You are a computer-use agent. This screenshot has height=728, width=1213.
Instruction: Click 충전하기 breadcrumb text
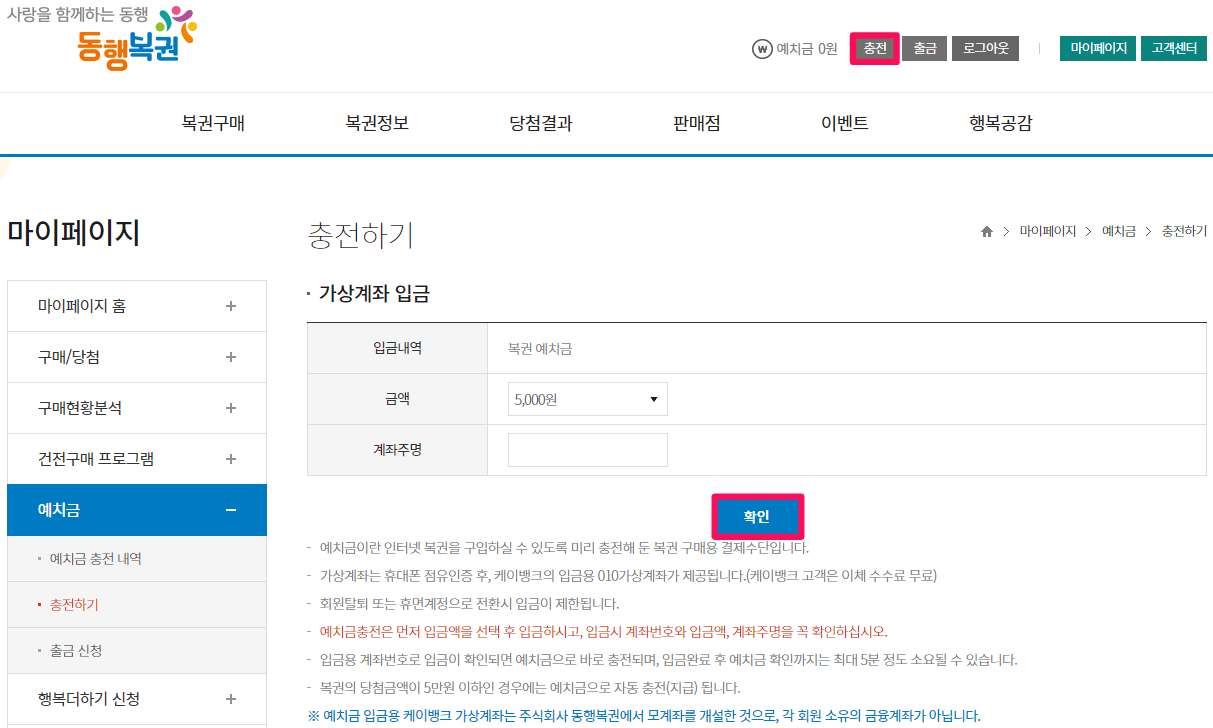(x=1184, y=231)
